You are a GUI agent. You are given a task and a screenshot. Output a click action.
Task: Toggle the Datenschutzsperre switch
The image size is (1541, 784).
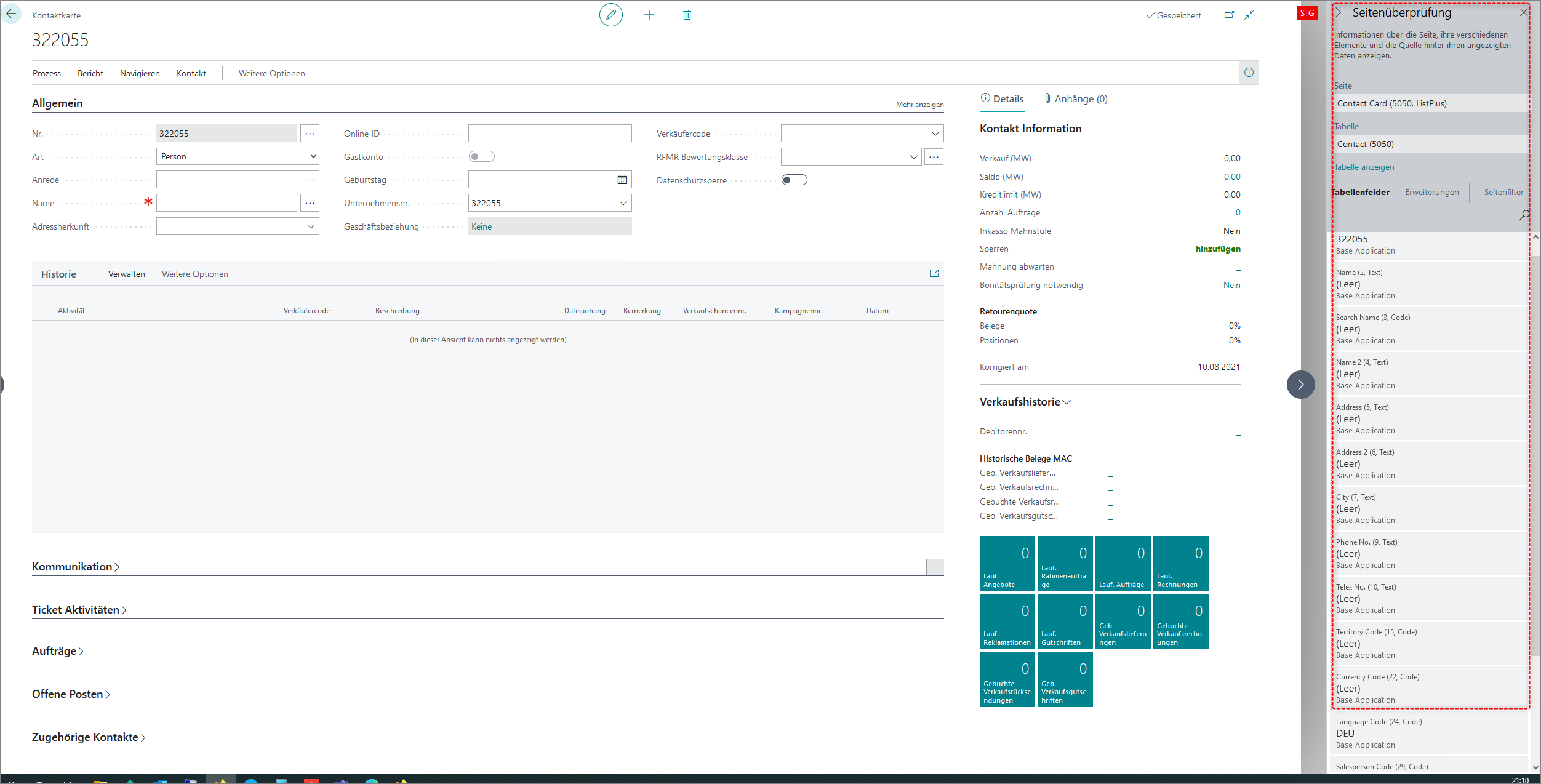(x=794, y=180)
